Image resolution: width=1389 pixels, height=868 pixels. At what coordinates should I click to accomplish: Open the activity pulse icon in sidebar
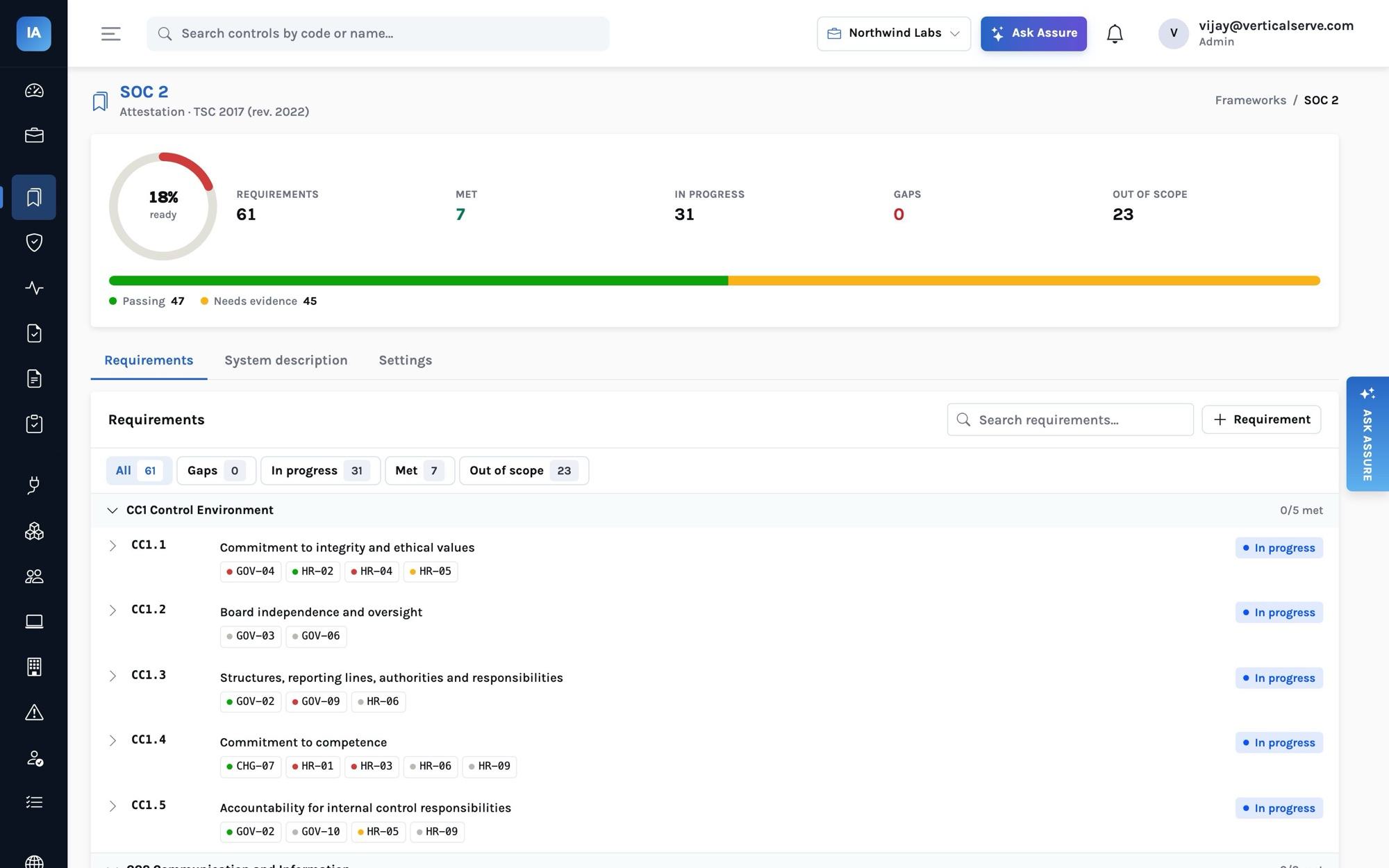point(34,287)
